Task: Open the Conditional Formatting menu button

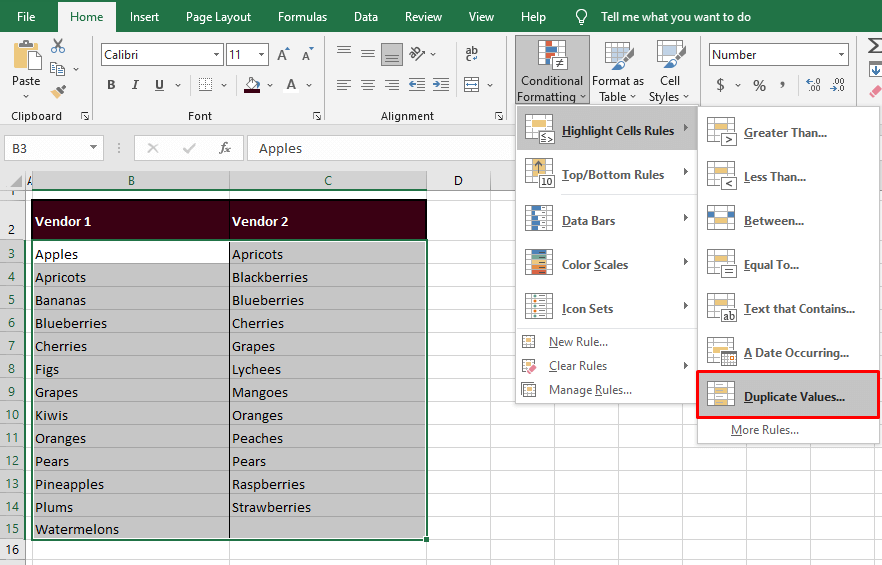Action: pyautogui.click(x=552, y=70)
